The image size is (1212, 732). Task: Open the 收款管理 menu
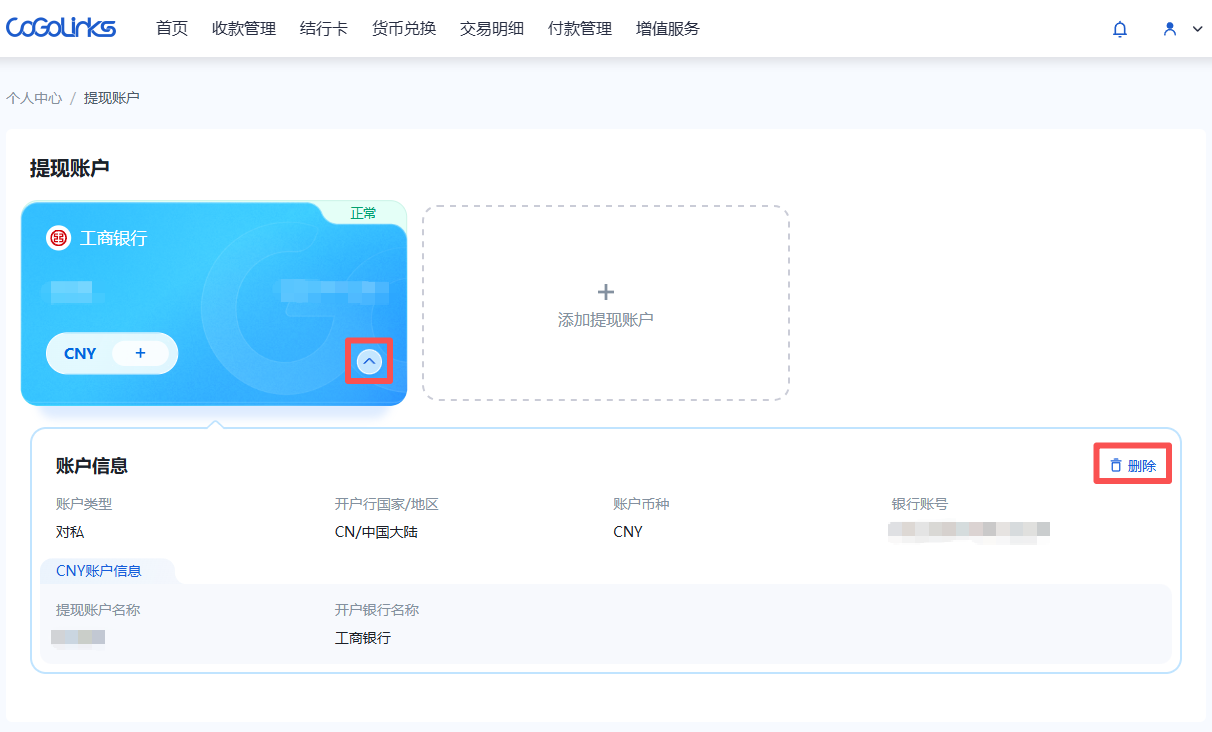pyautogui.click(x=244, y=29)
